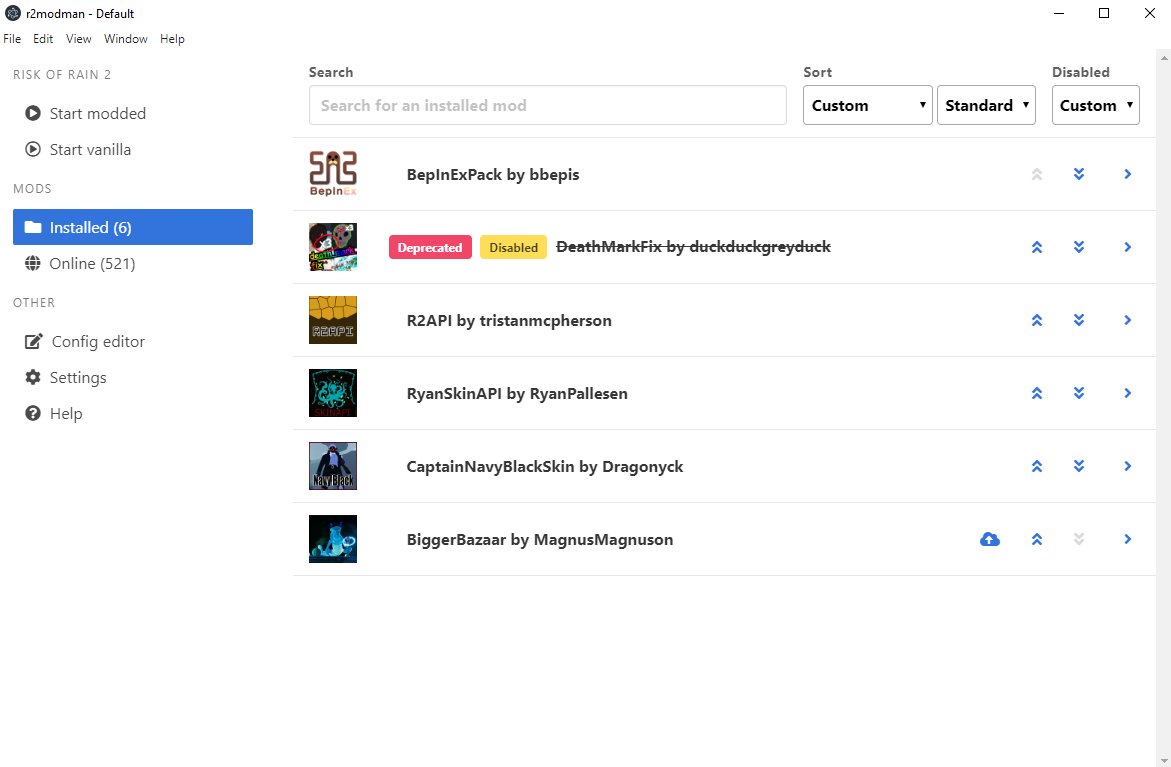Click the yellow Disabled tag
The height and width of the screenshot is (767, 1171).
pos(513,247)
